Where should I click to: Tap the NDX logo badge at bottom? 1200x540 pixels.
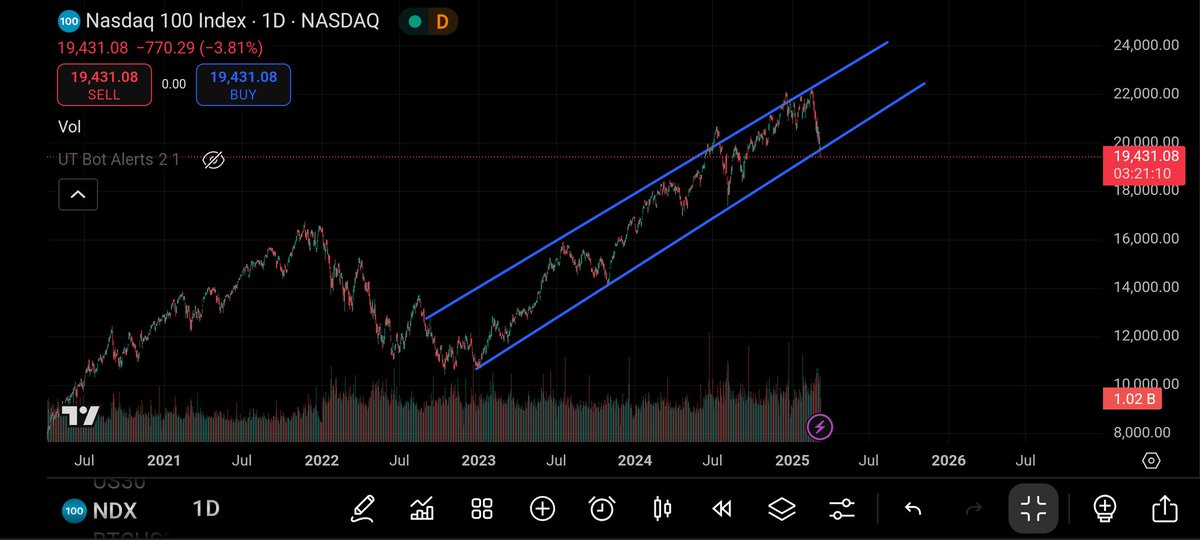point(75,509)
